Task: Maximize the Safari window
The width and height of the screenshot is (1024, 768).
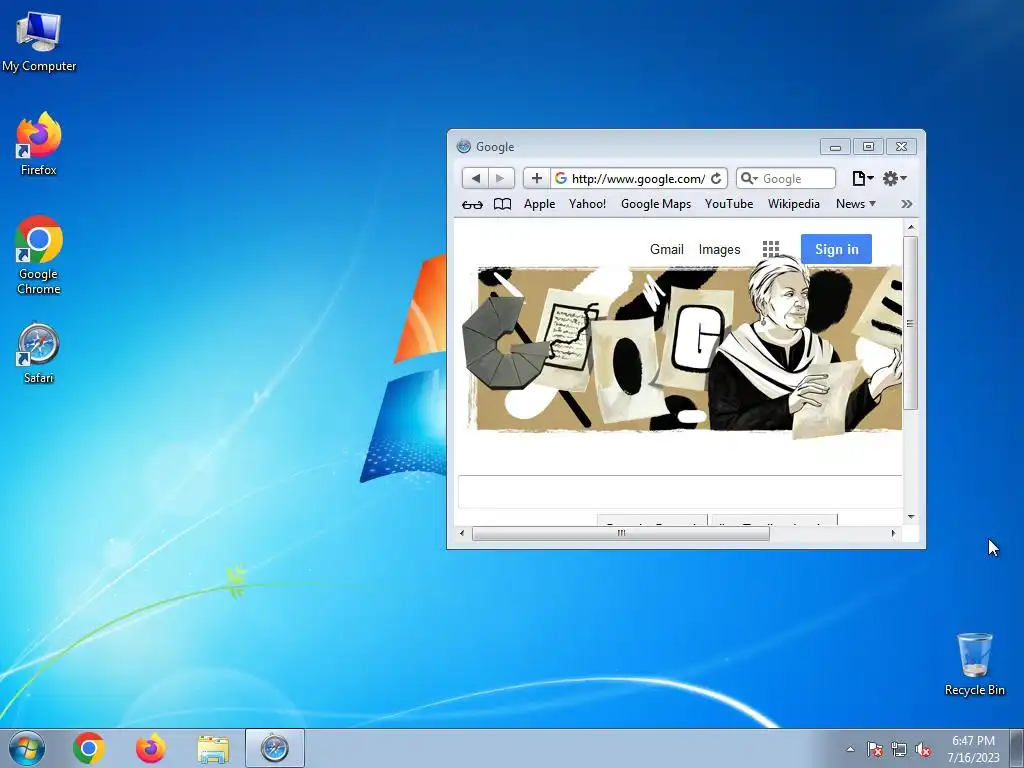Action: [x=868, y=146]
